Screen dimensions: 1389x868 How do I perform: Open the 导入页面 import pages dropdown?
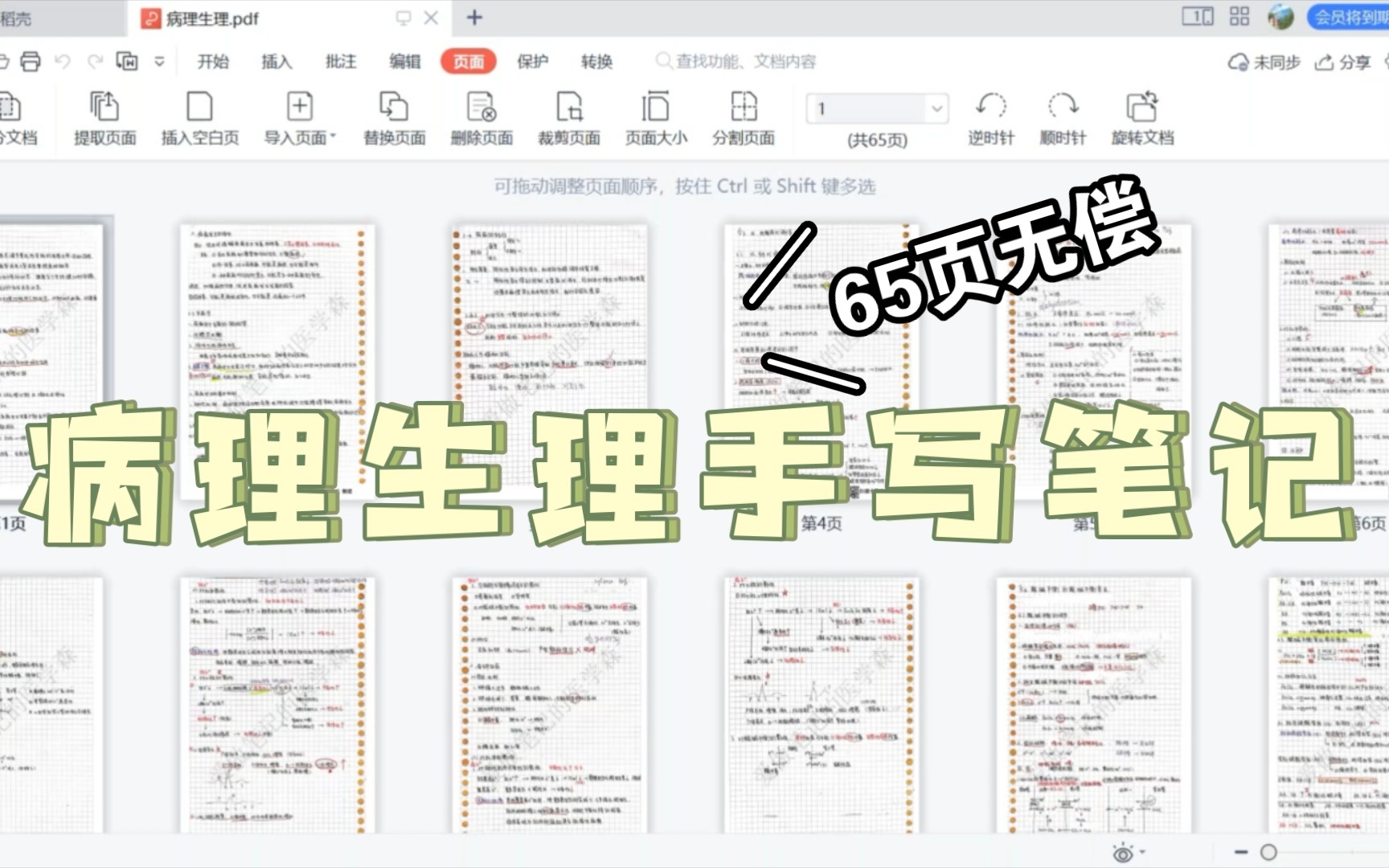coord(300,119)
